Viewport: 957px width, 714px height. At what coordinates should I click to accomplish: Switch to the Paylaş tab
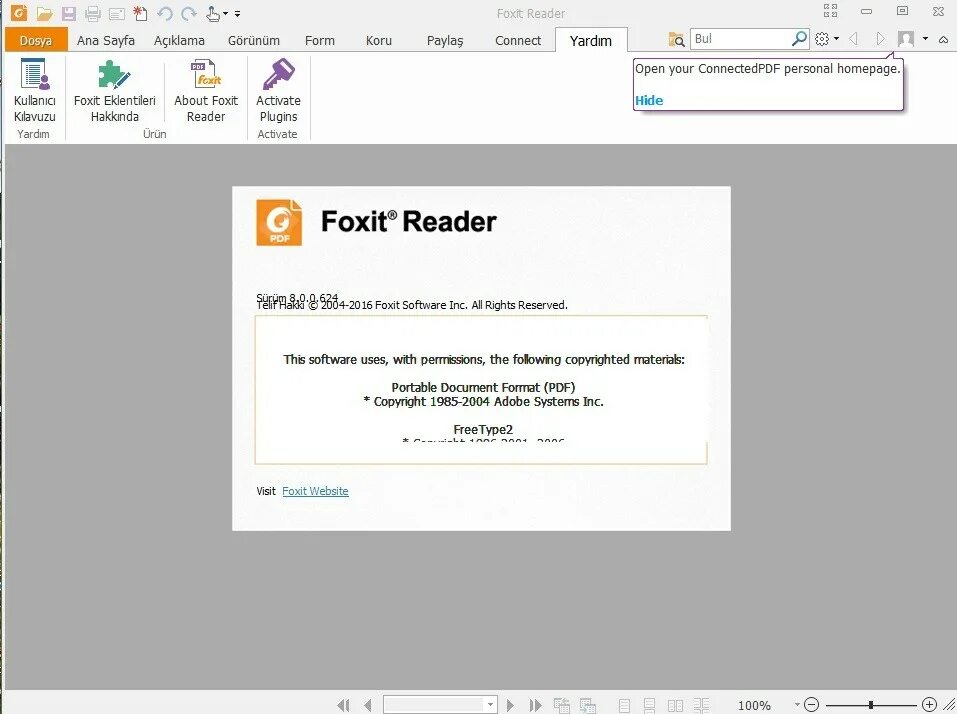(445, 40)
